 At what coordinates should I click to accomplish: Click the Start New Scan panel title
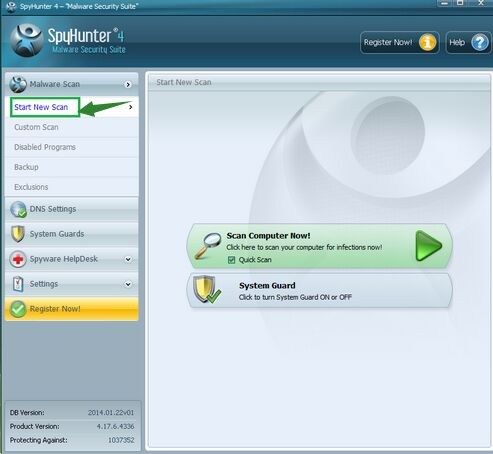184,82
